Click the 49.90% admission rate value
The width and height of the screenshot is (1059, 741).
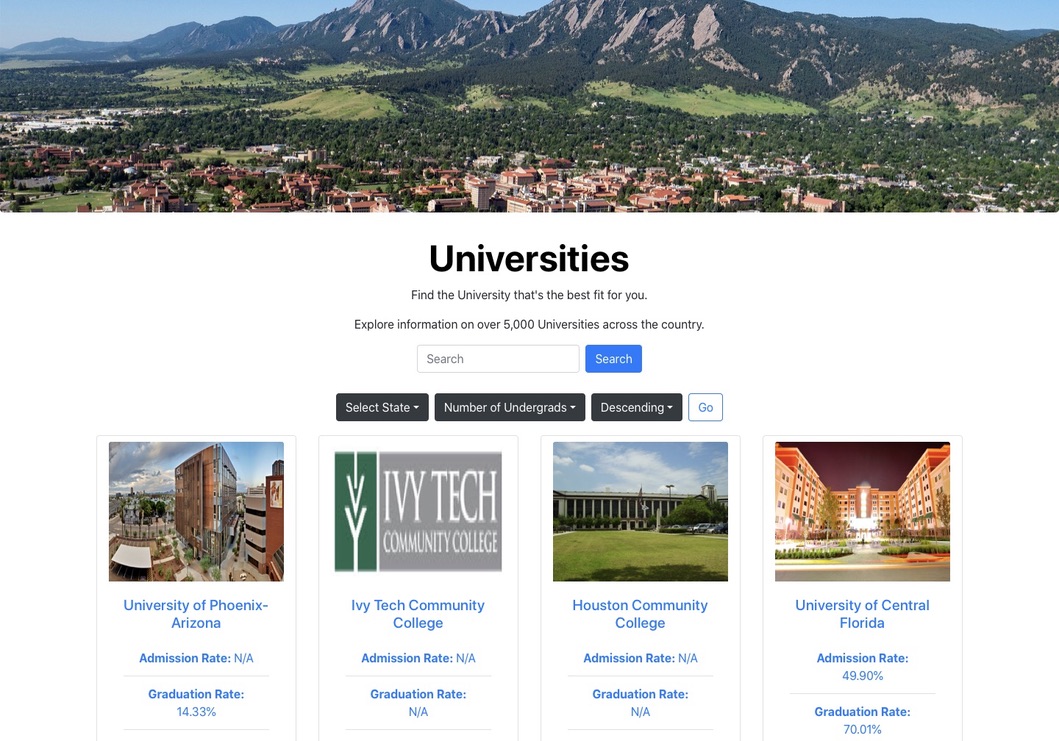click(862, 676)
